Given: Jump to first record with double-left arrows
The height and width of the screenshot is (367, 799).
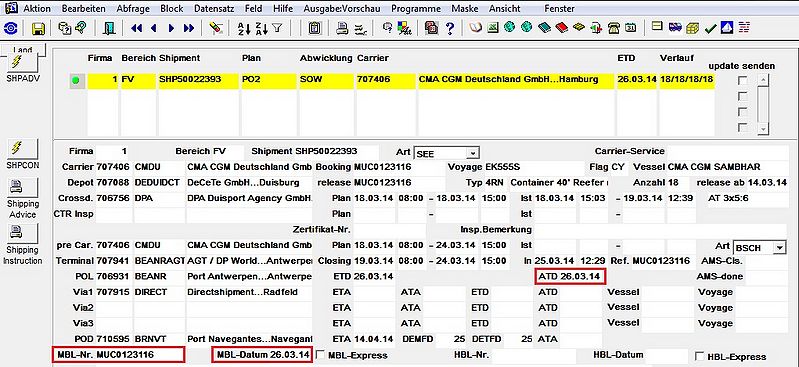Looking at the screenshot, I should (x=136, y=29).
